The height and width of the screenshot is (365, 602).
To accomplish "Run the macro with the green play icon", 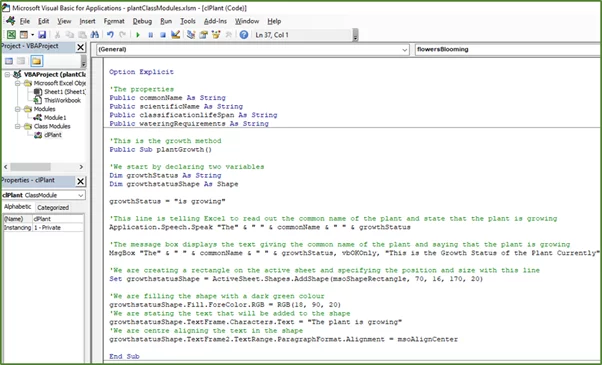I will click(138, 35).
